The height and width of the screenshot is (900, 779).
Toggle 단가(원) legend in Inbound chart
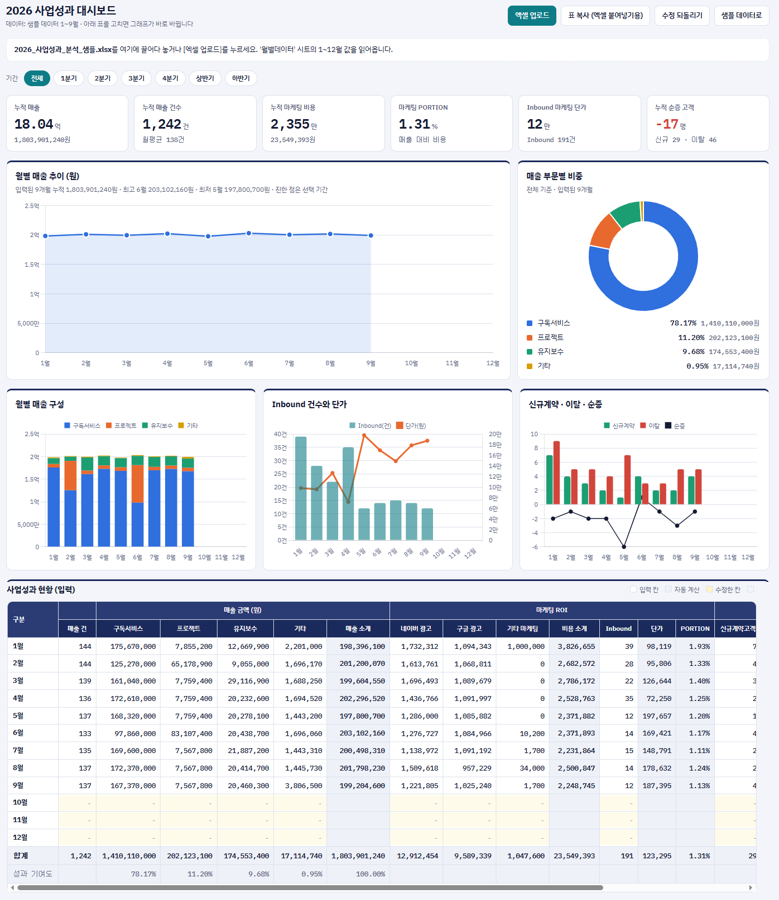coord(411,425)
